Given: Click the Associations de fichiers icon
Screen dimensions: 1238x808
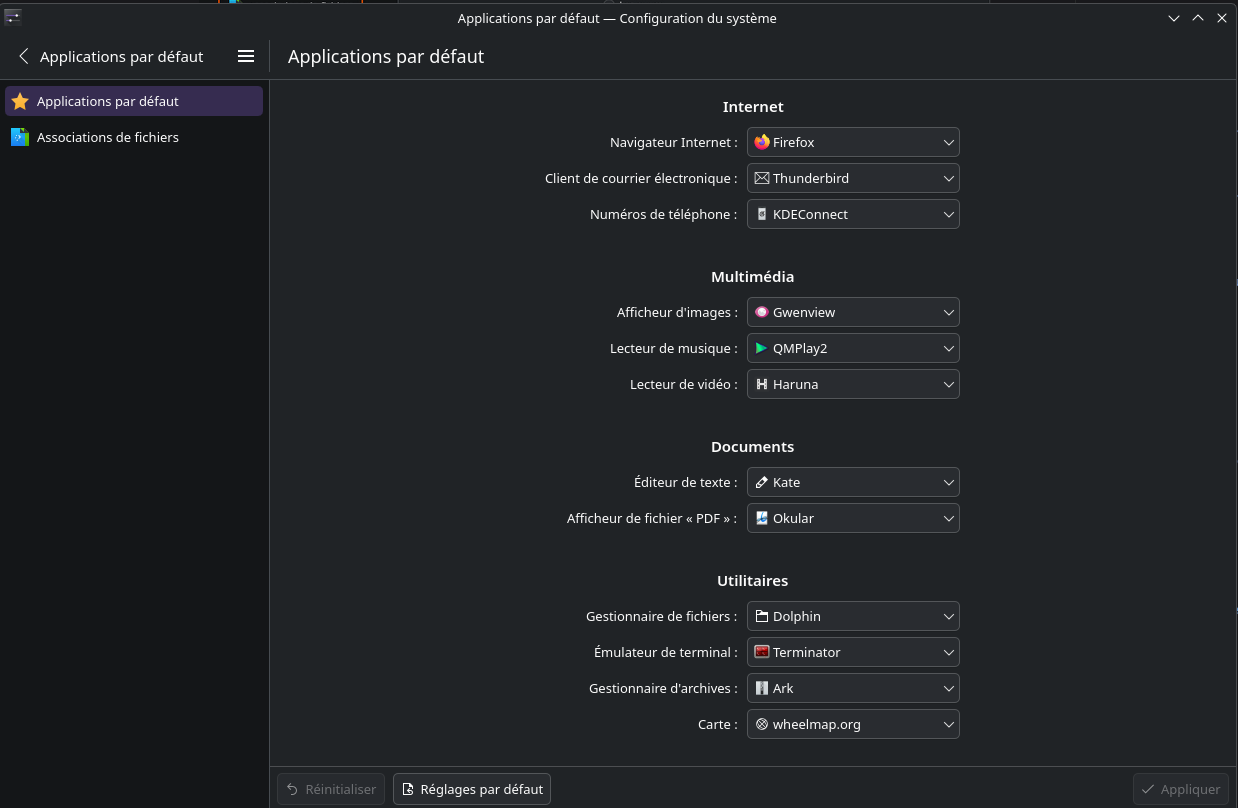Looking at the screenshot, I should pos(20,137).
